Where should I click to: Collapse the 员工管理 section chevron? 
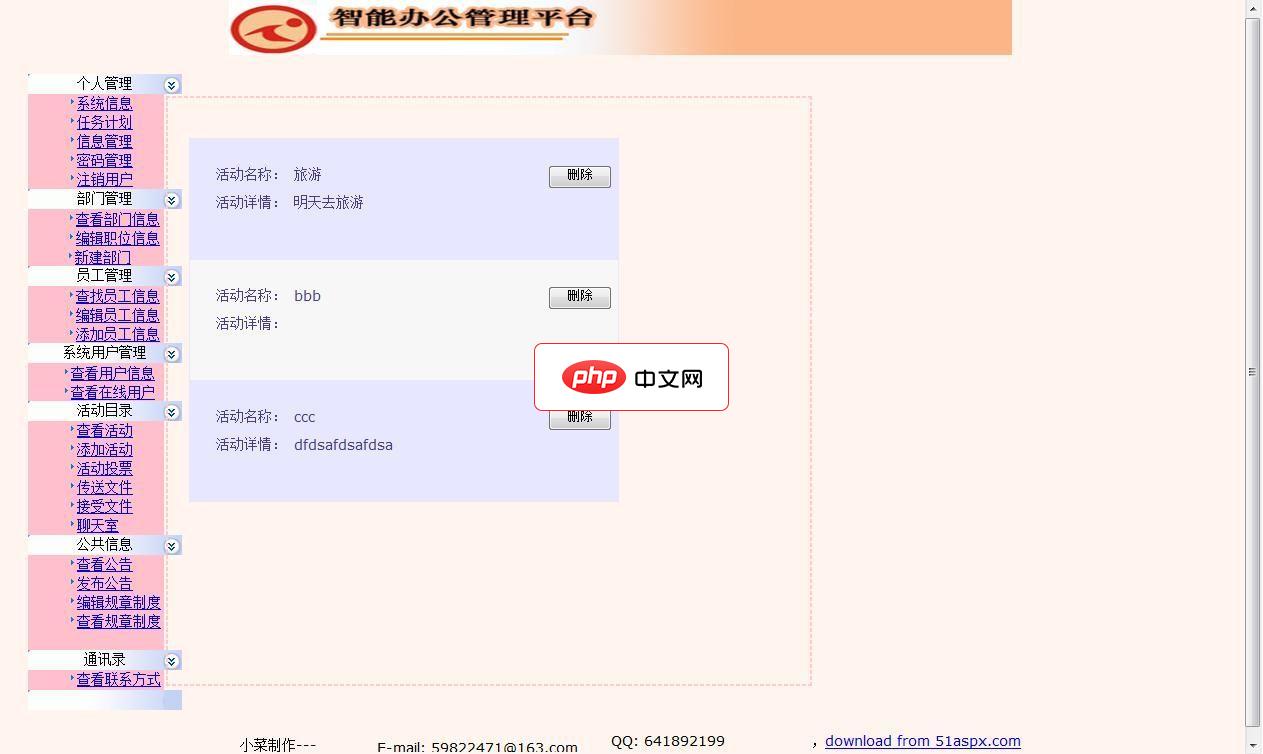pyautogui.click(x=171, y=277)
